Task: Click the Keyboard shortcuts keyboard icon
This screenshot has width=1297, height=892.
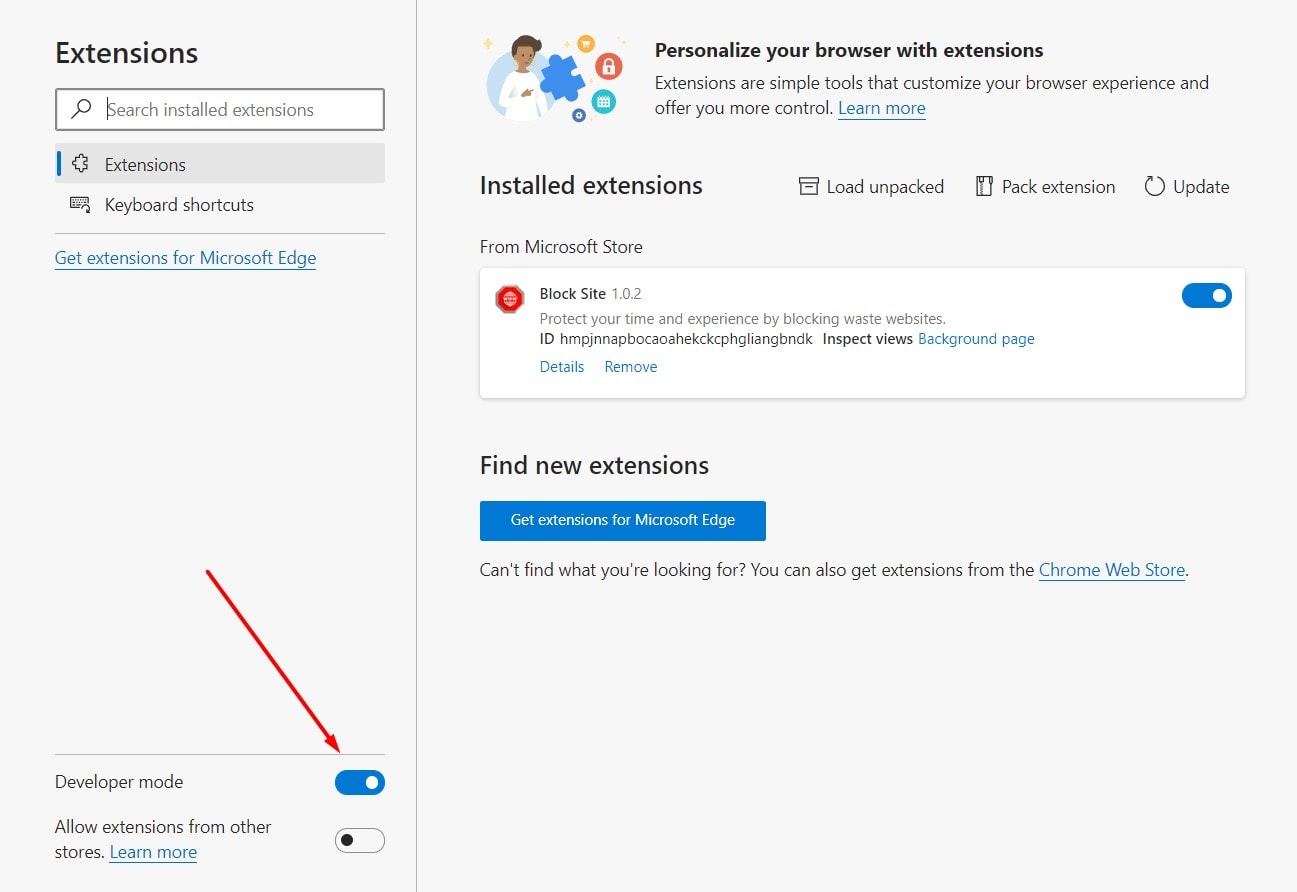Action: [x=80, y=204]
